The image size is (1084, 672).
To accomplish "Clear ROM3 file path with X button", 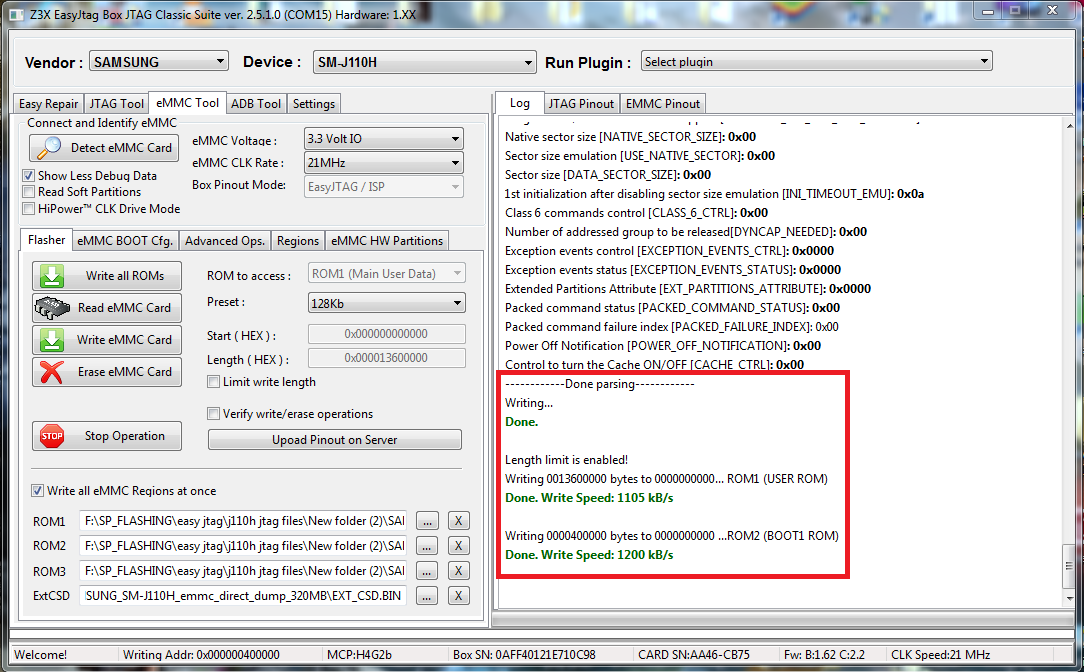I will (458, 570).
